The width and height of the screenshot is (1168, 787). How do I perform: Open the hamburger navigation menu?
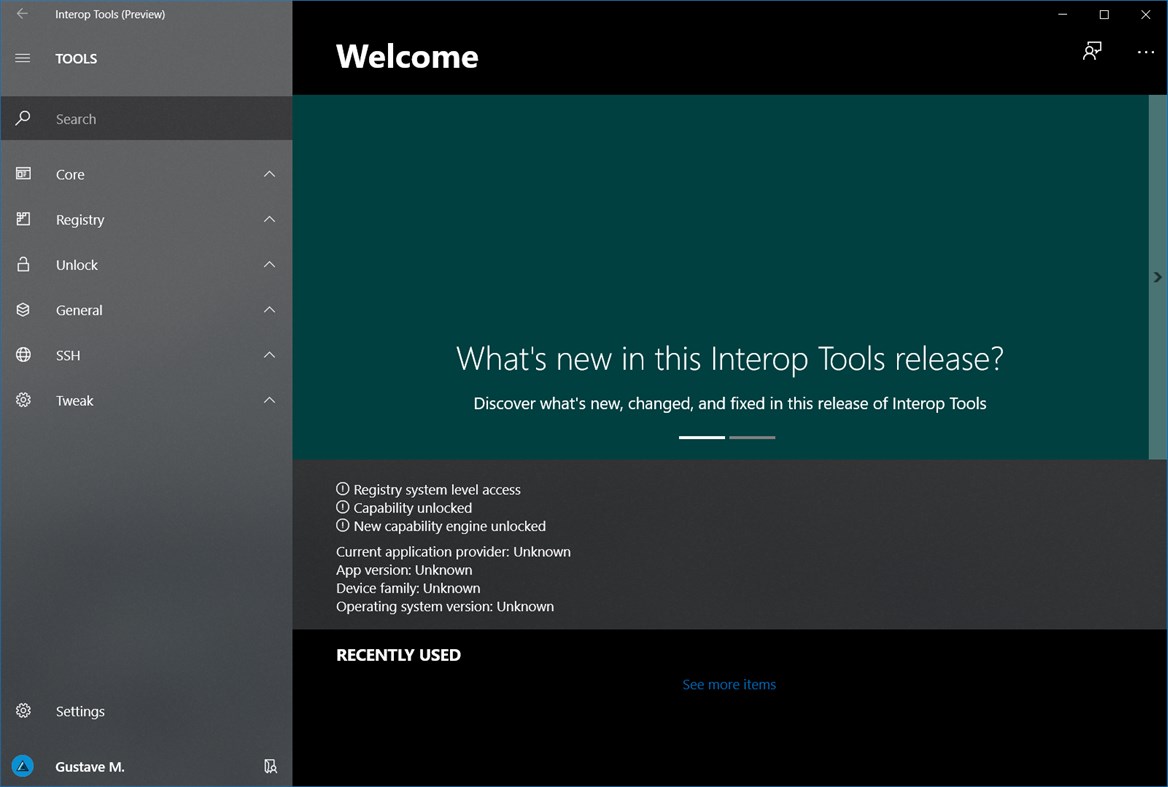(x=23, y=58)
